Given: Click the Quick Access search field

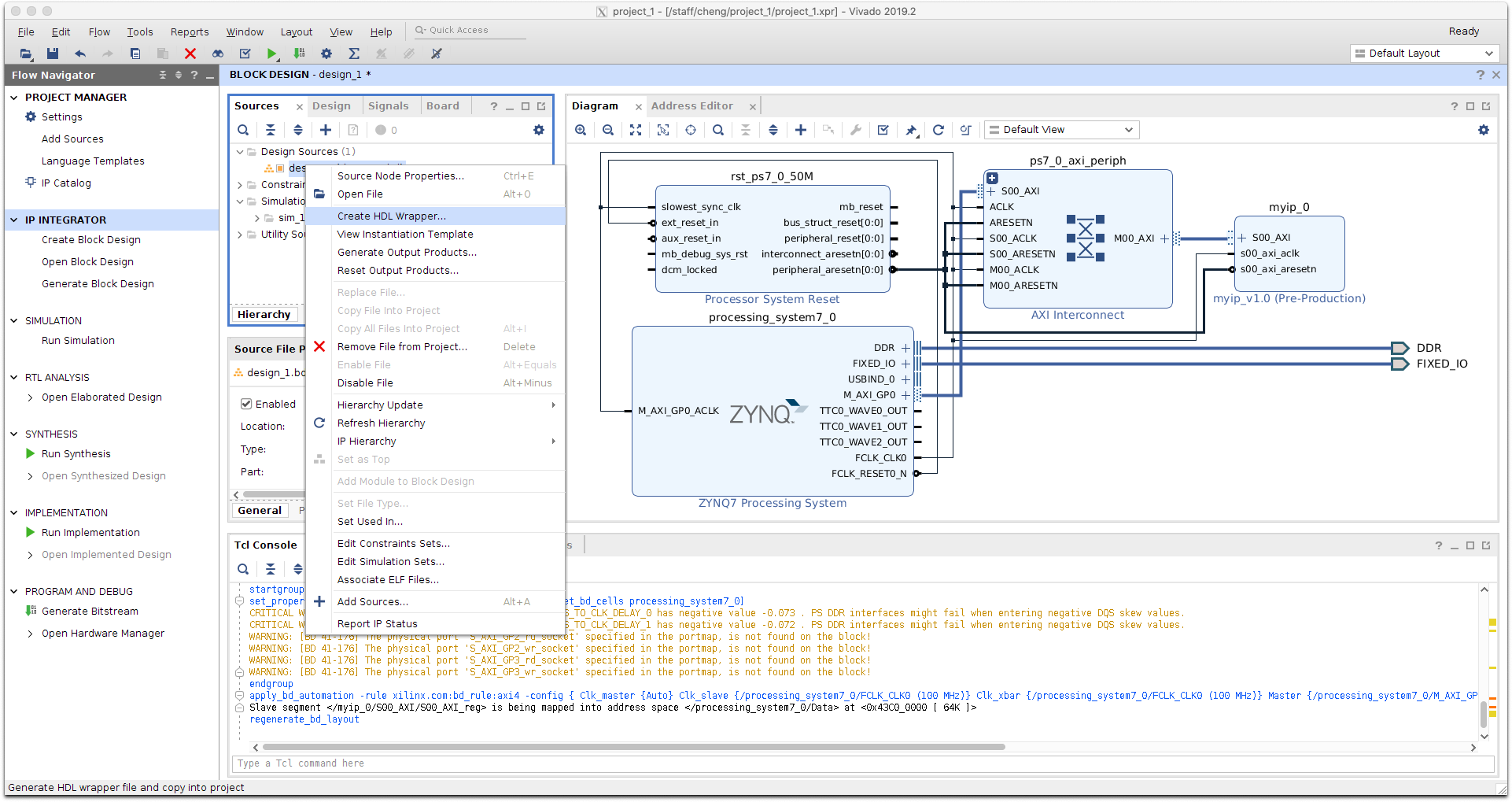Looking at the screenshot, I should [x=470, y=31].
